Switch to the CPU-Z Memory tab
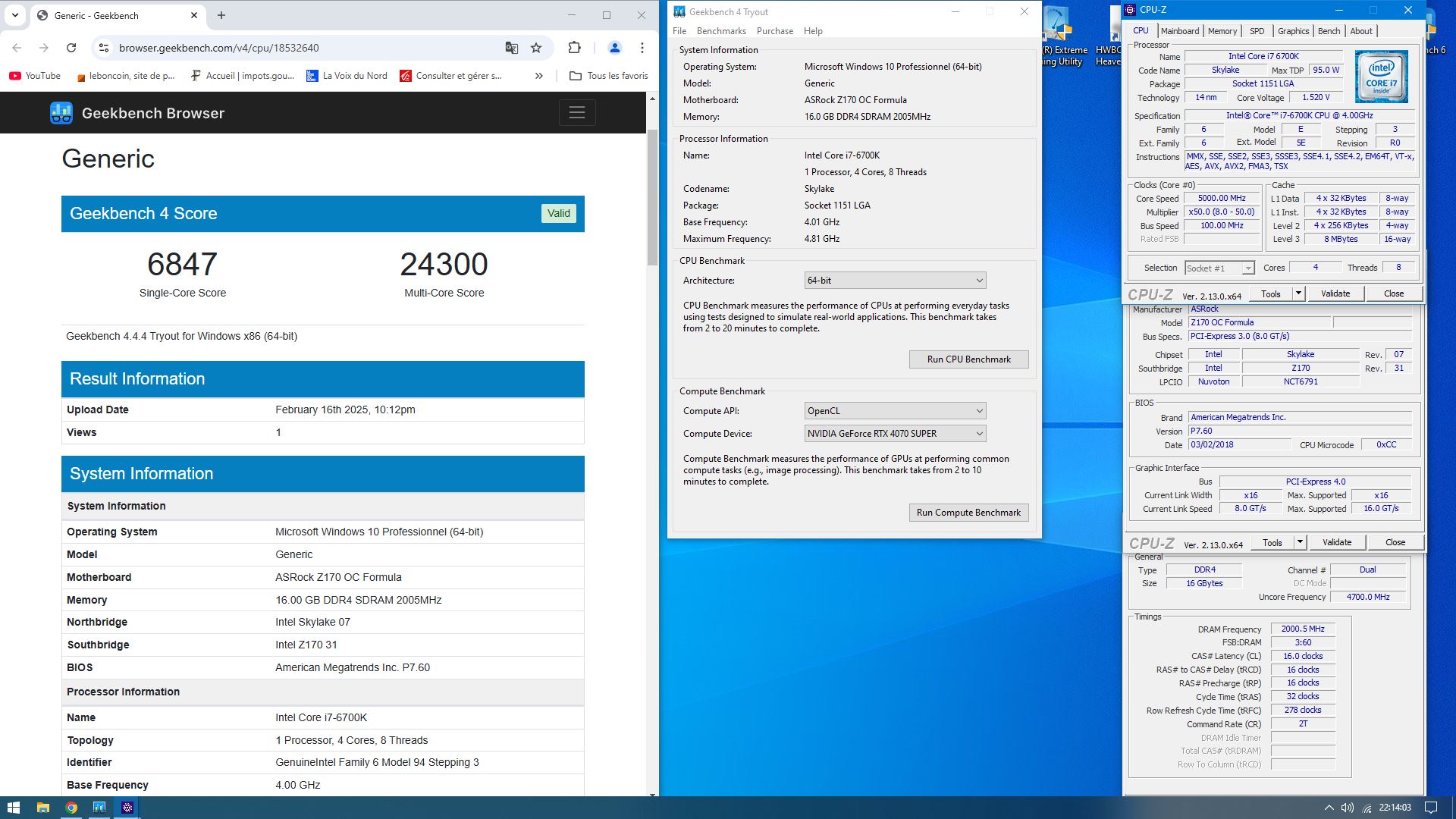 click(1222, 31)
